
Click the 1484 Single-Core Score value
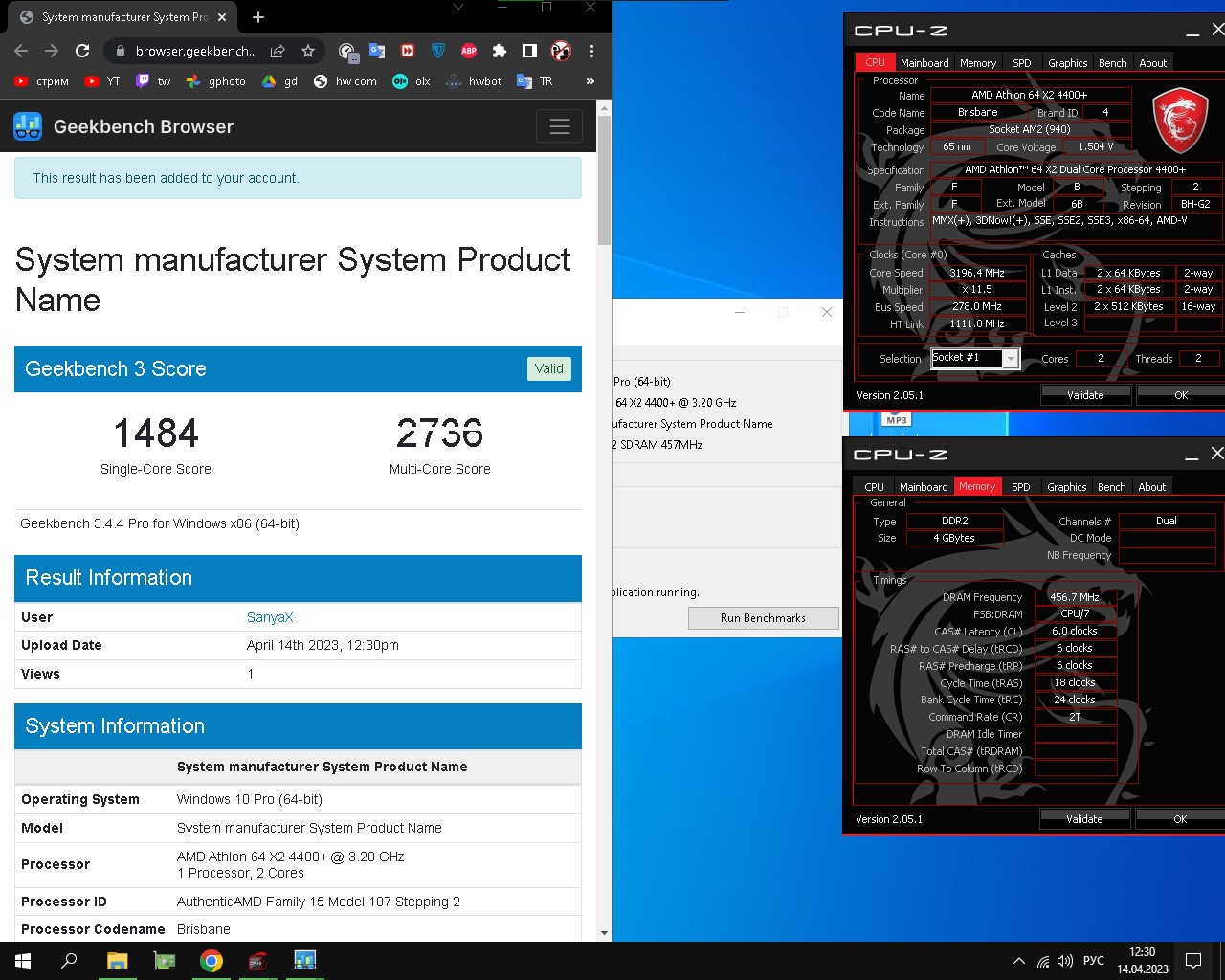point(156,434)
